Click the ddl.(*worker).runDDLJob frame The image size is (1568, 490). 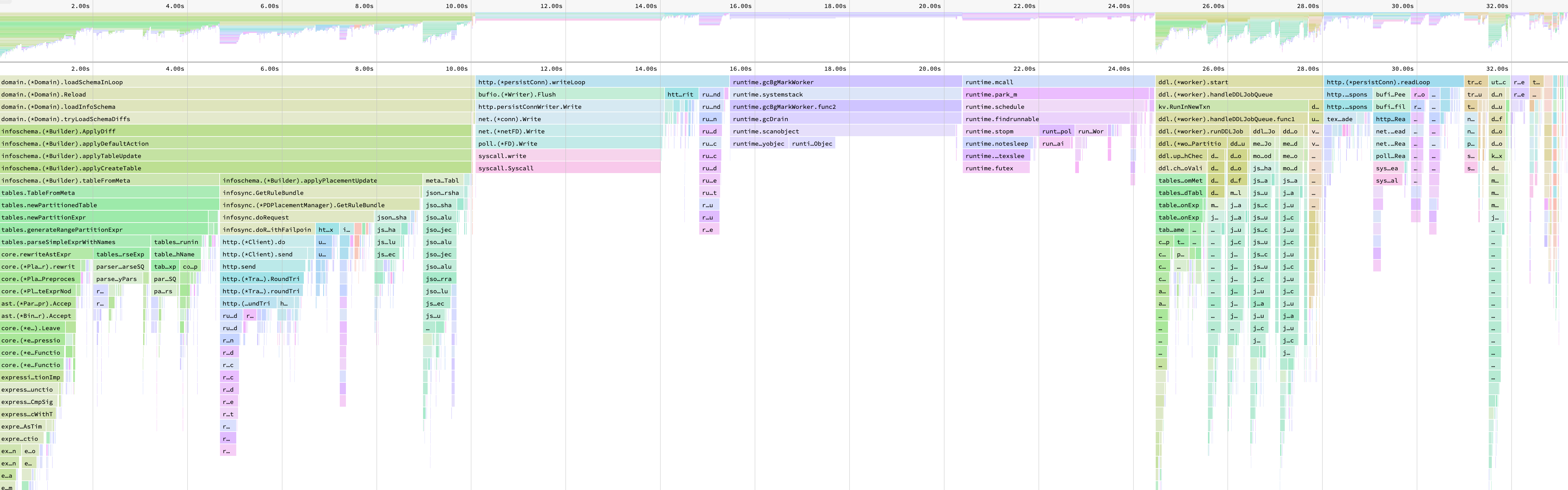point(1203,131)
